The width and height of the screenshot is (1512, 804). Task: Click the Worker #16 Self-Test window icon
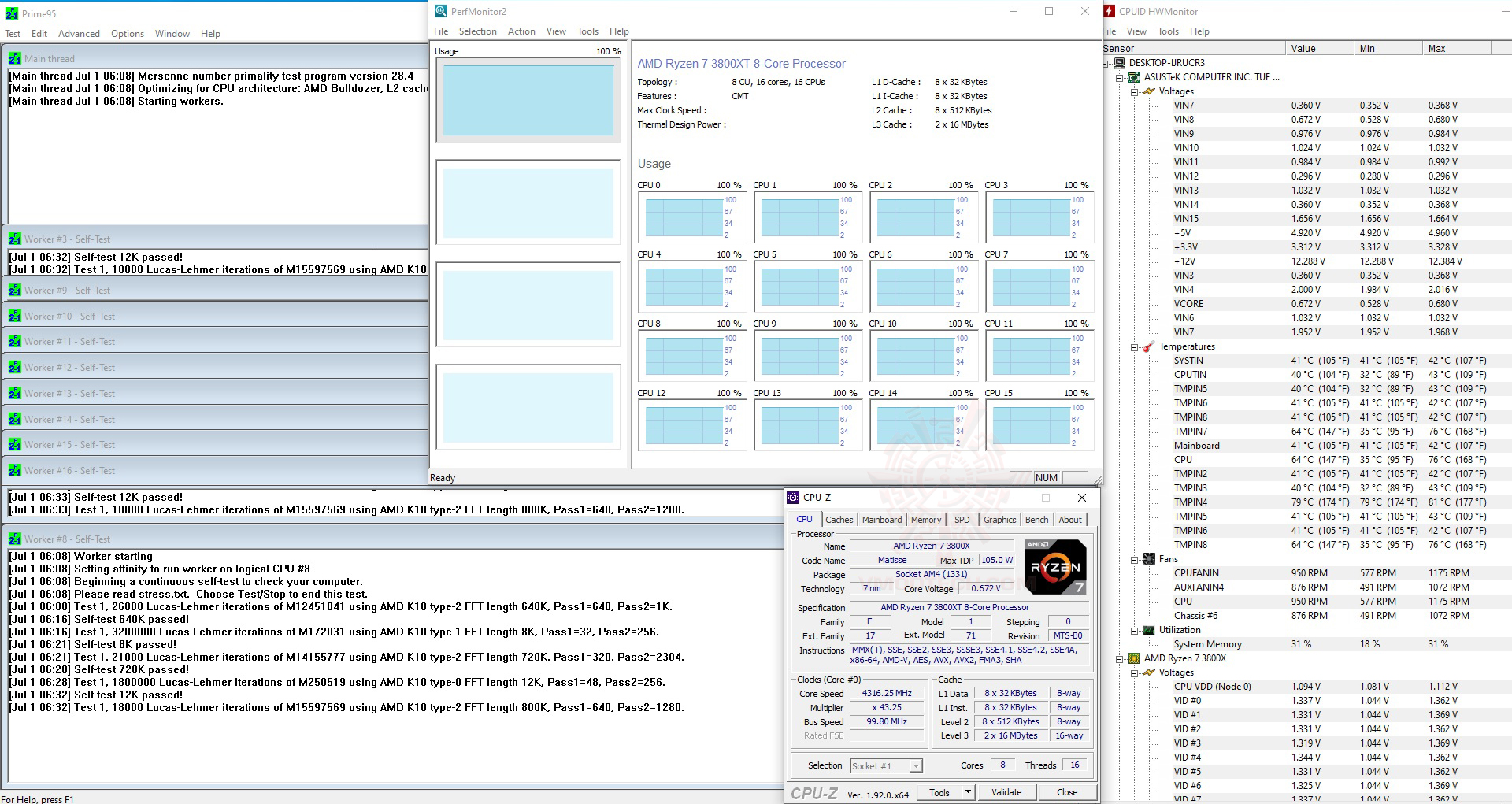point(15,470)
